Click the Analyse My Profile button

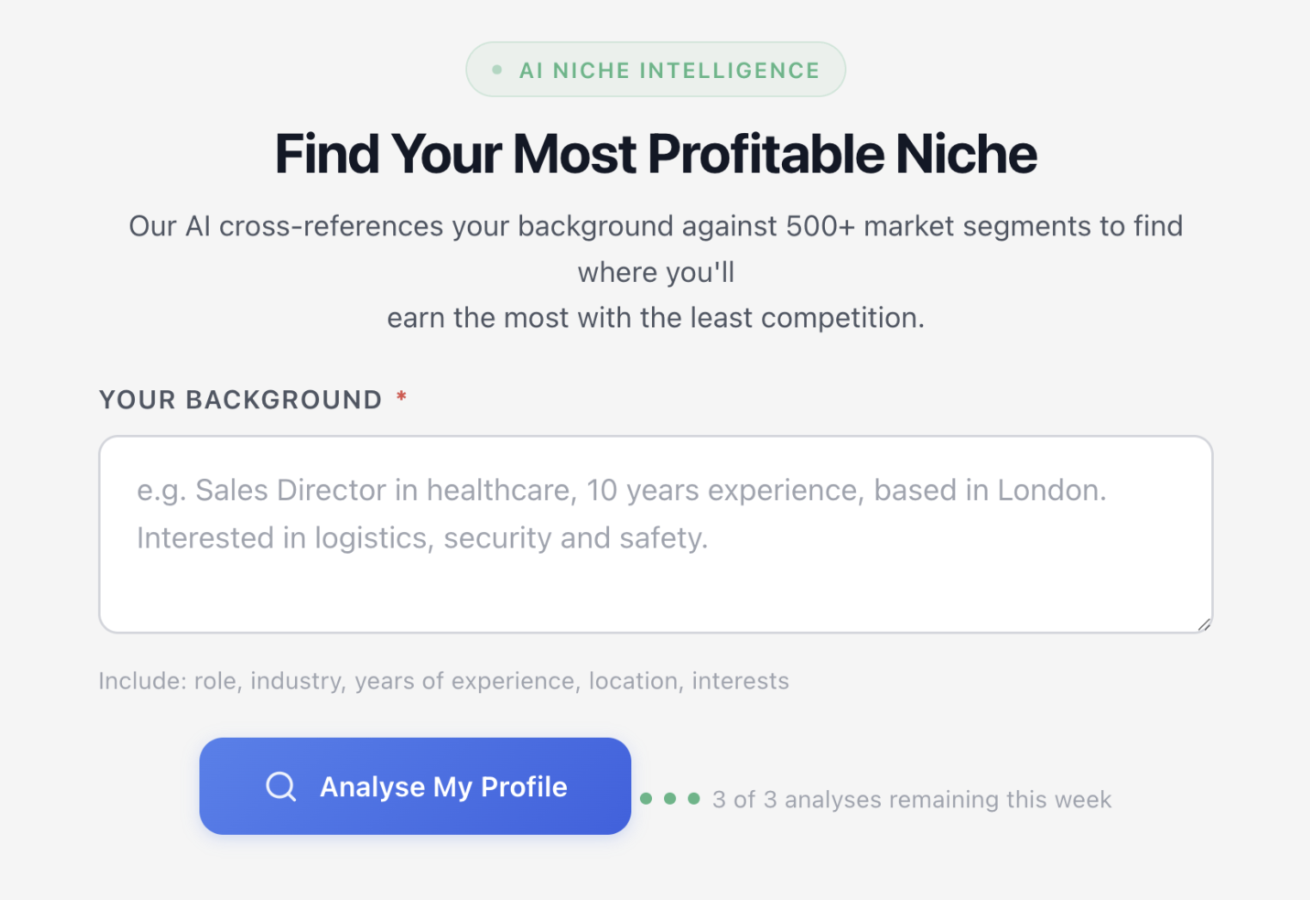tap(415, 786)
